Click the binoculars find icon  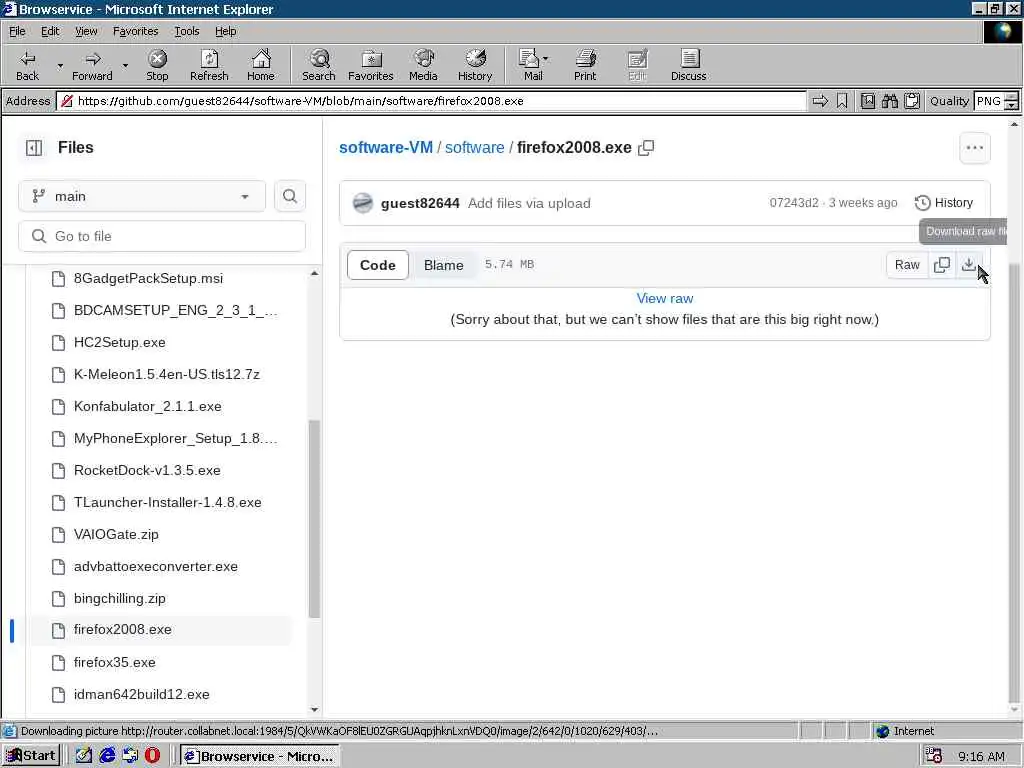tap(889, 101)
